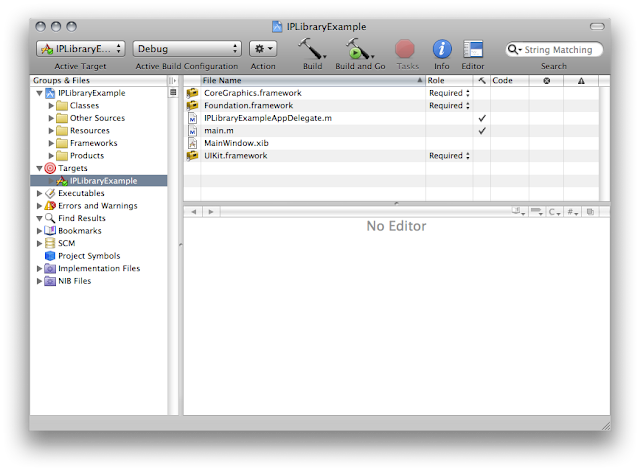This screenshot has width=640, height=471.
Task: Click the Implementation Files folder icon
Action: [x=50, y=269]
